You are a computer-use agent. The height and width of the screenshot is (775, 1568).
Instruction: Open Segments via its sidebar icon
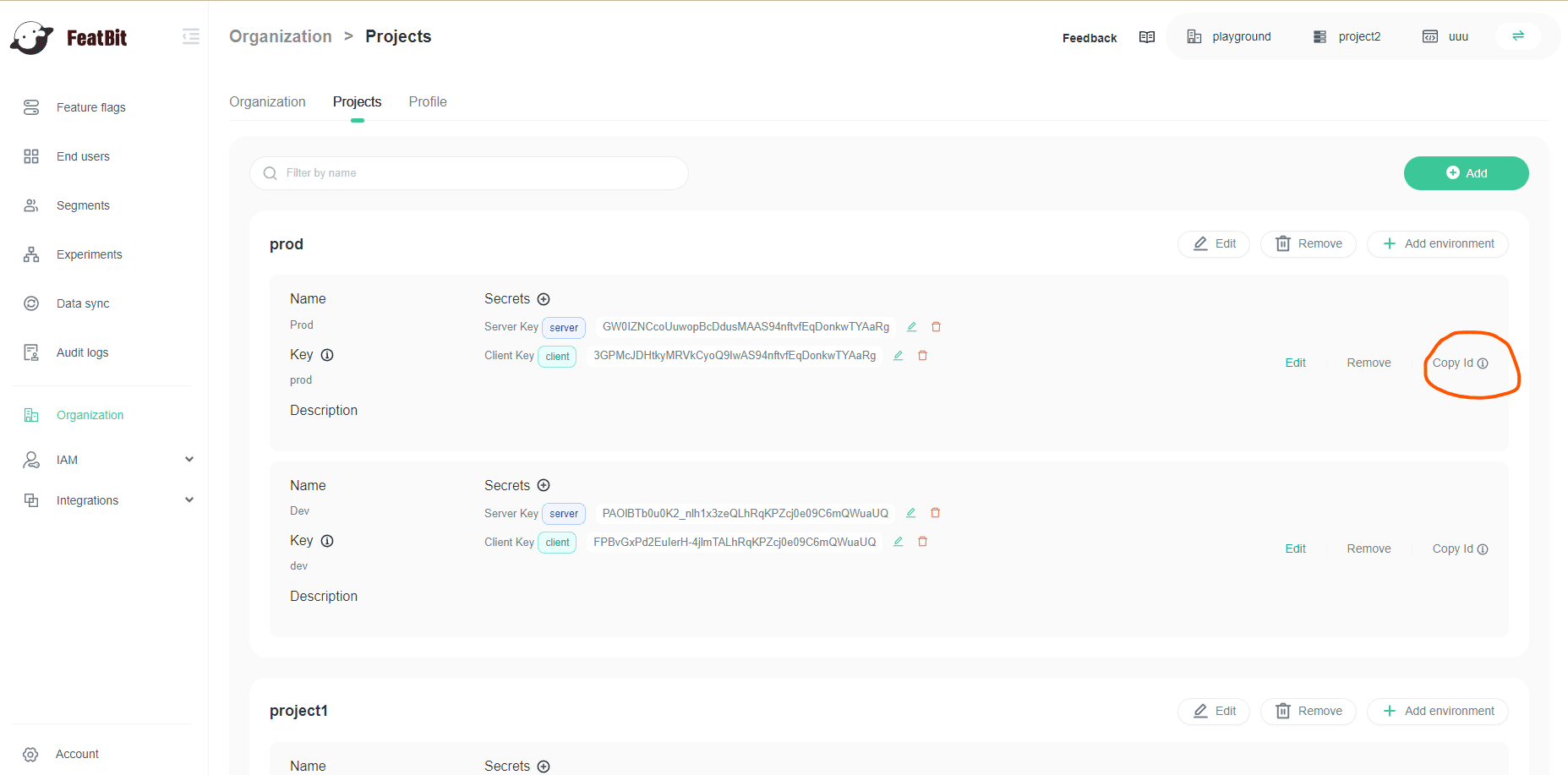(x=31, y=205)
